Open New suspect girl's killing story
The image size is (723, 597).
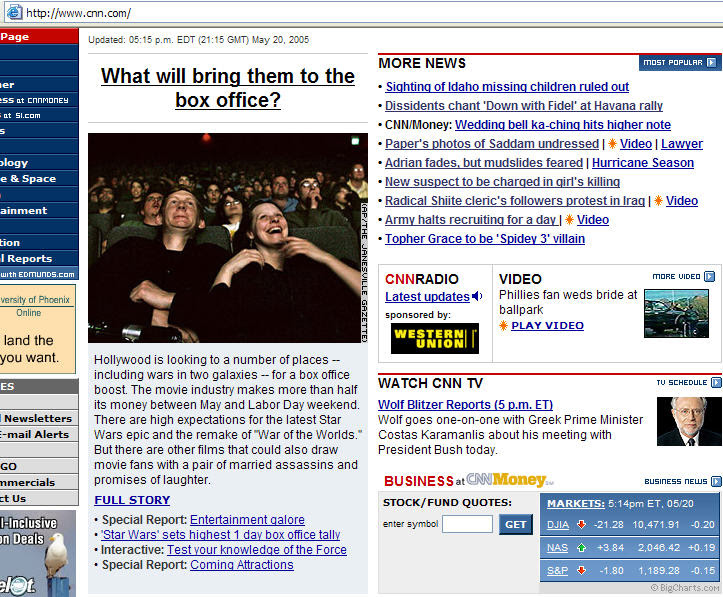coord(503,182)
